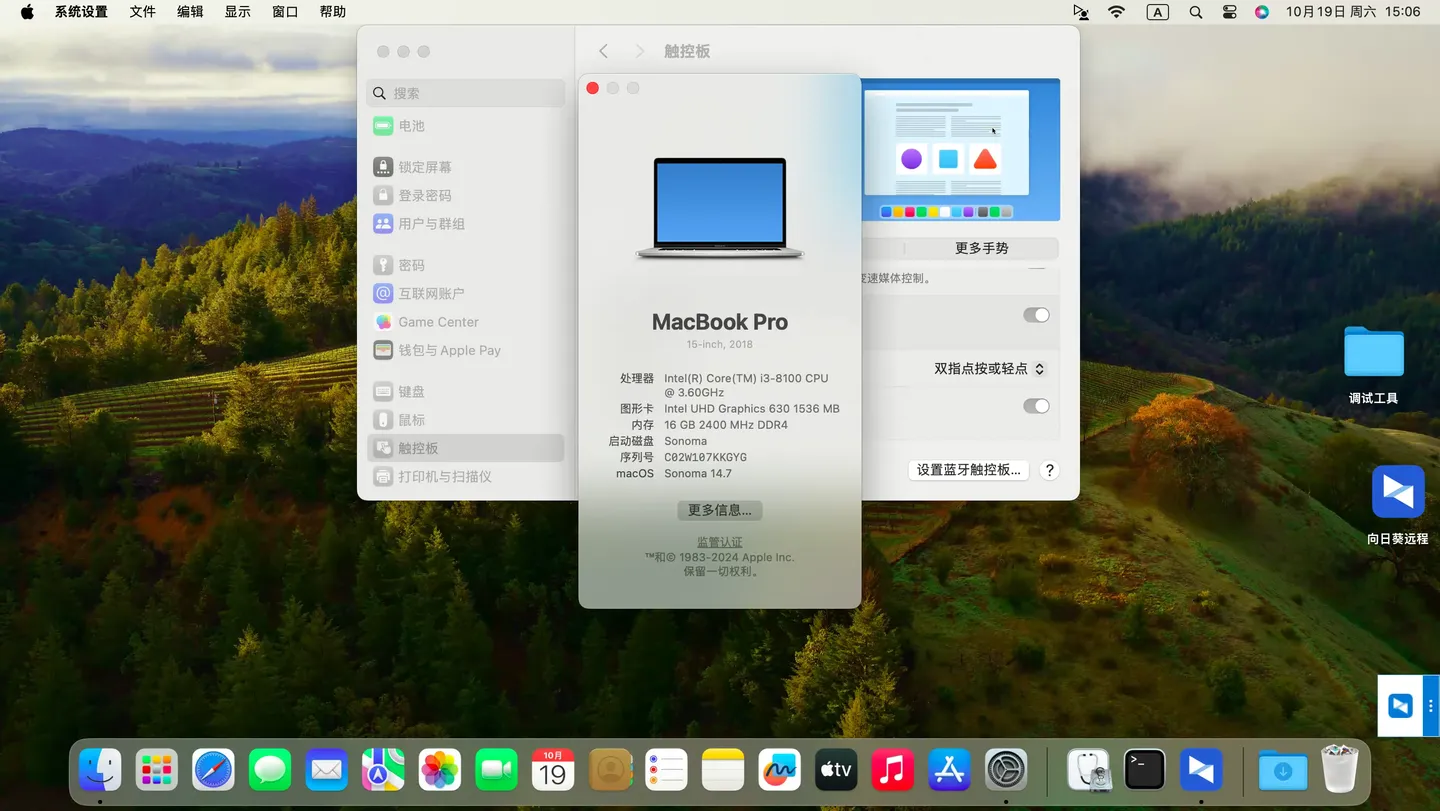
Task: Open the 双指点按或轻点 dropdown
Action: [988, 368]
